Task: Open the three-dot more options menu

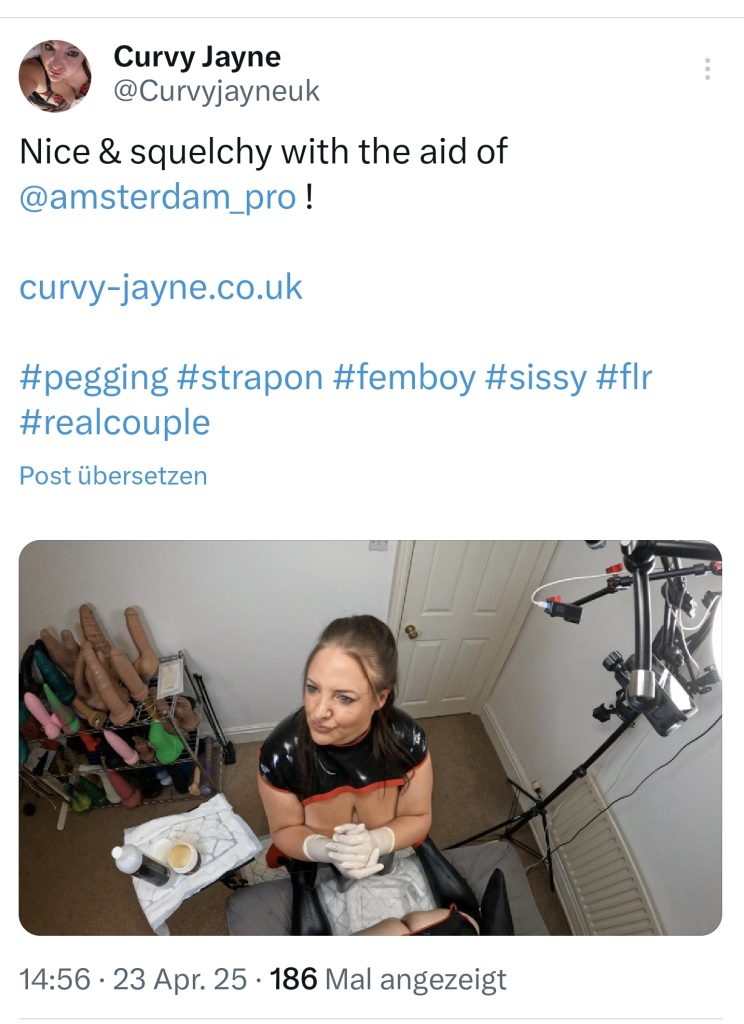Action: point(707,69)
